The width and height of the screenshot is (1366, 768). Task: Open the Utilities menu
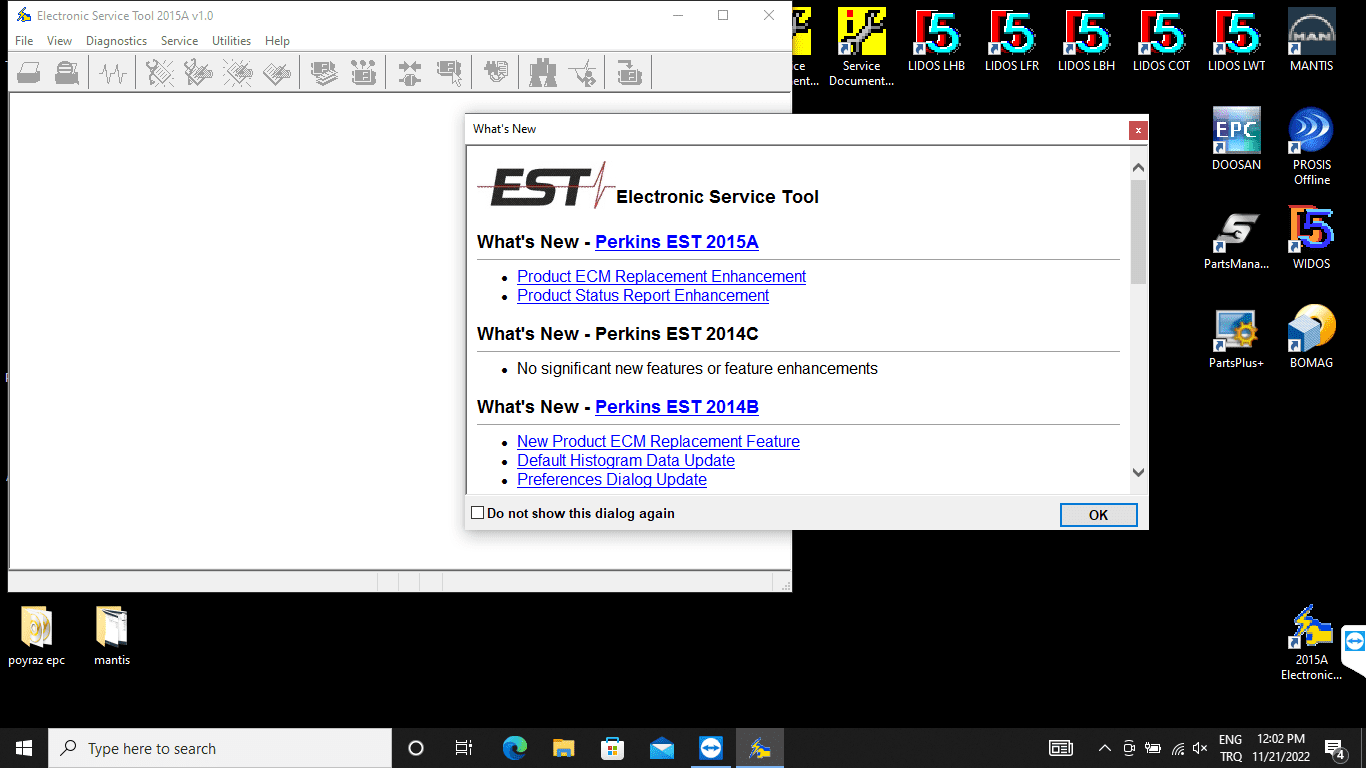coord(231,41)
